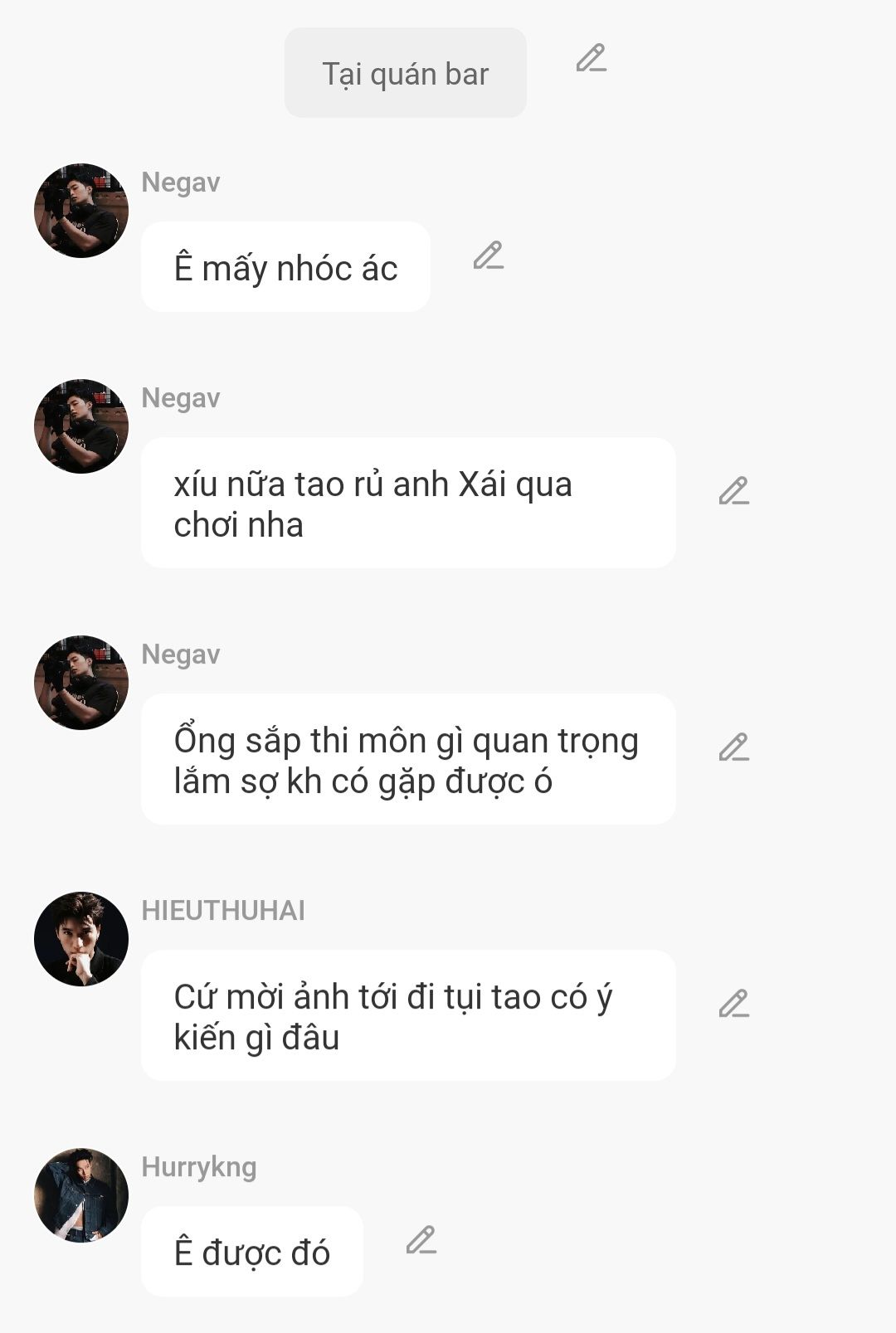
Task: Edit the "Ổng sắp thi môn" message
Action: pyautogui.click(x=733, y=747)
